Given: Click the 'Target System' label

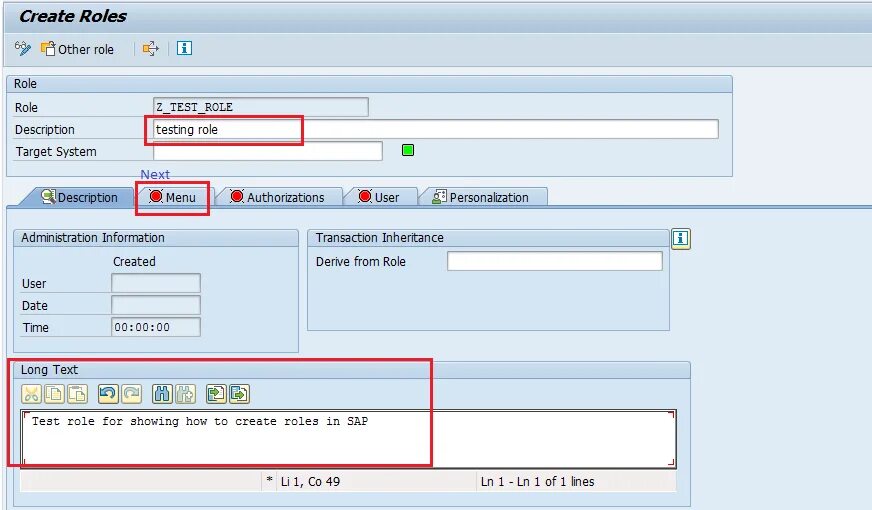Looking at the screenshot, I should (56, 151).
